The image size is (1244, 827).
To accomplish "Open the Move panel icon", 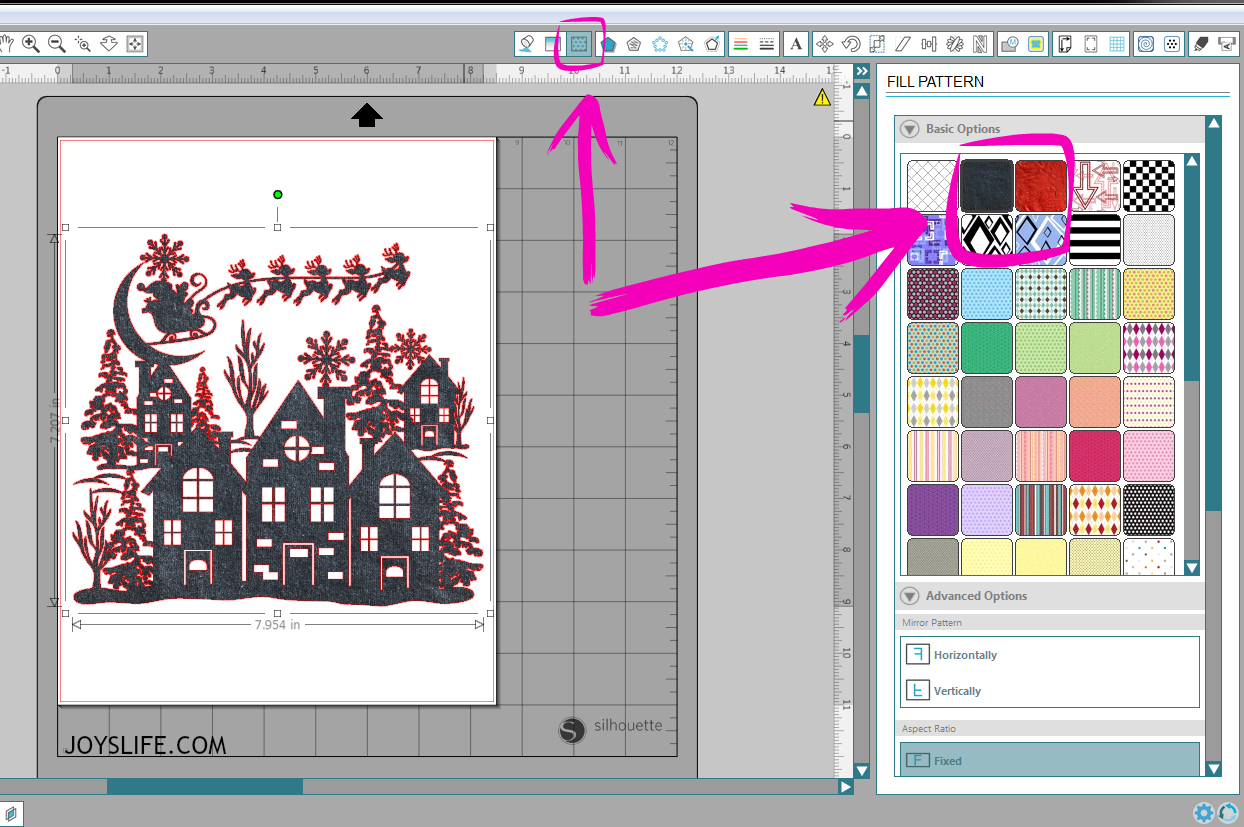I will pos(825,44).
